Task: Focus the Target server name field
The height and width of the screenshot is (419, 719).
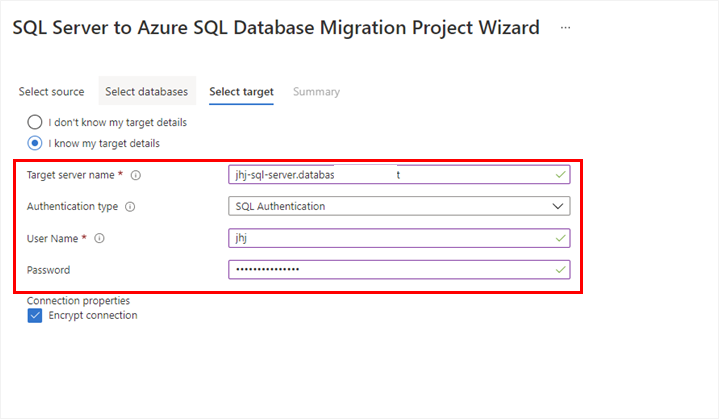Action: coord(399,175)
